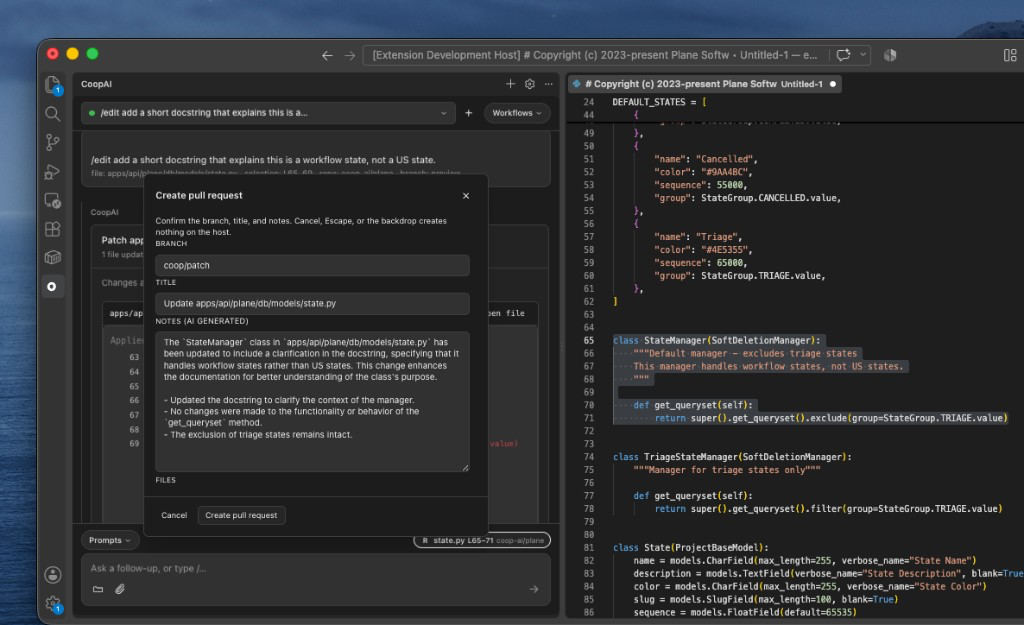Select the Untitled-1 editor tab
Viewport: 1024px width, 625px height.
pyautogui.click(x=704, y=84)
